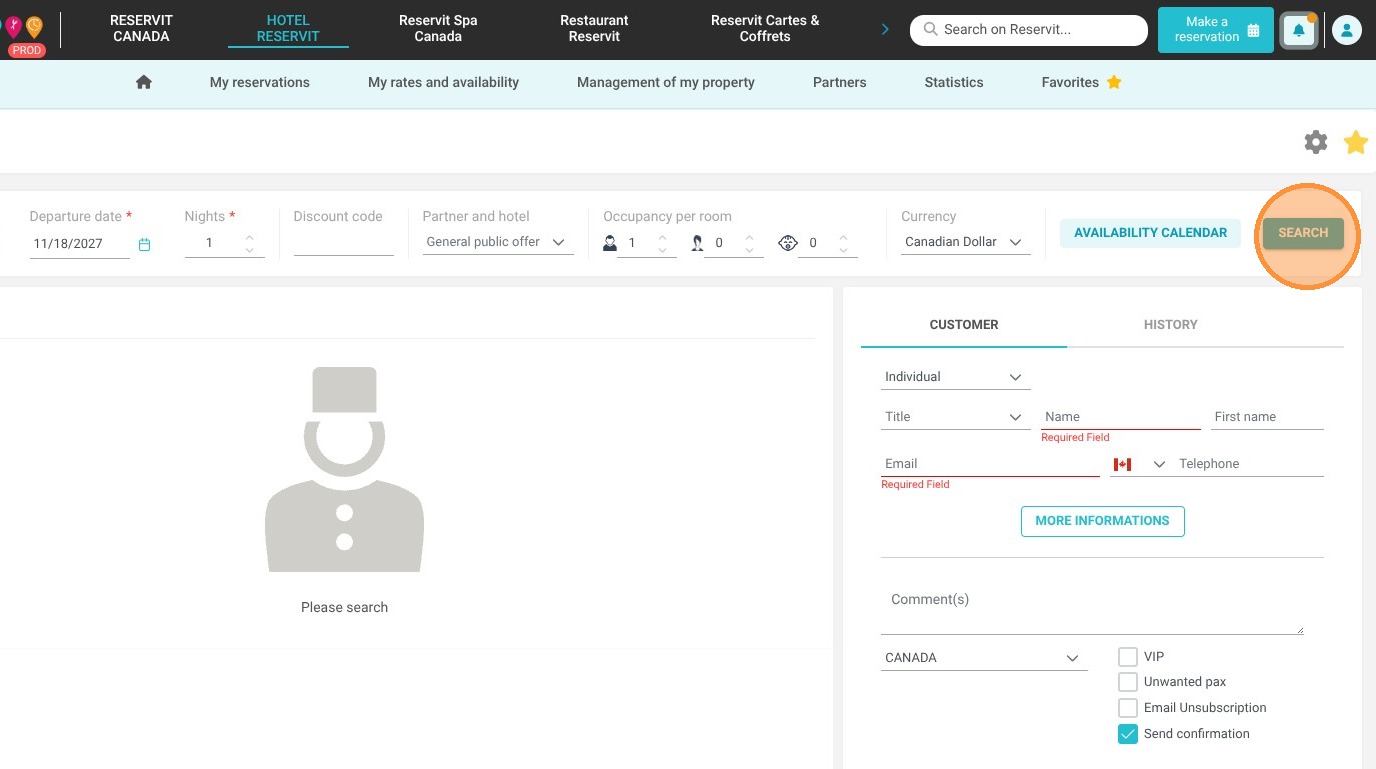This screenshot has width=1376, height=769.
Task: Open the Statistics menu
Action: [954, 82]
